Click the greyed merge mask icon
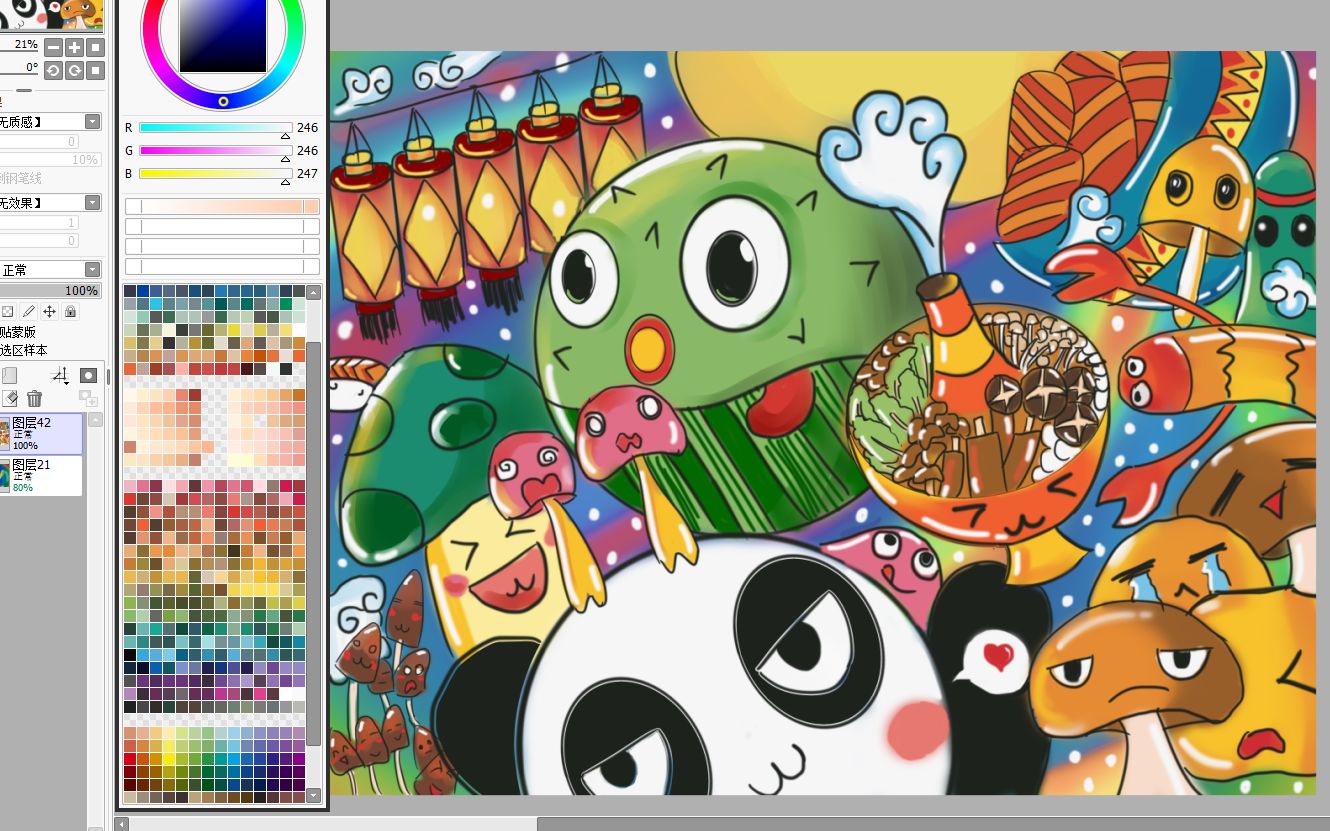1330x831 pixels. [88, 399]
